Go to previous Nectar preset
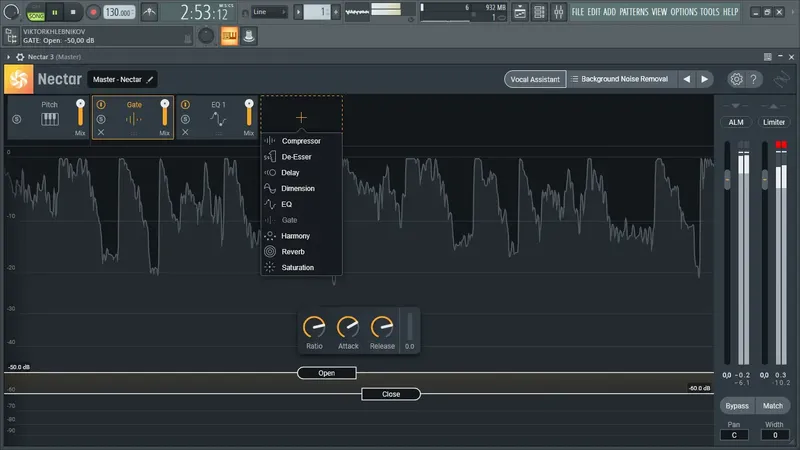 [687, 79]
